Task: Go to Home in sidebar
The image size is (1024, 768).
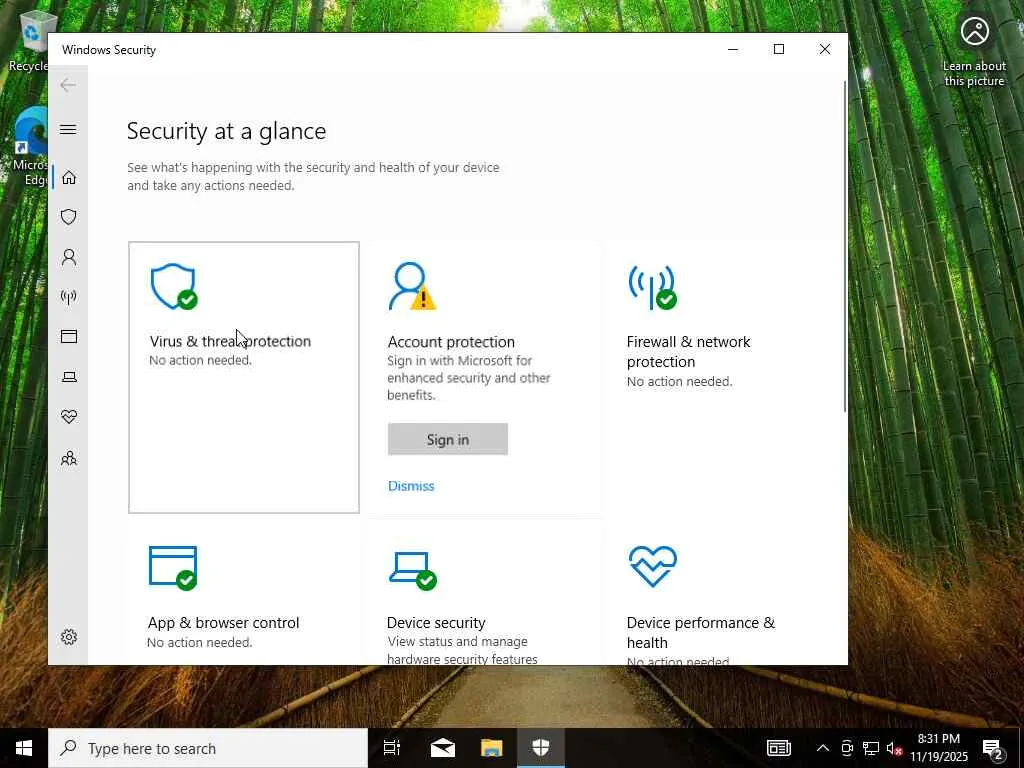Action: (69, 178)
